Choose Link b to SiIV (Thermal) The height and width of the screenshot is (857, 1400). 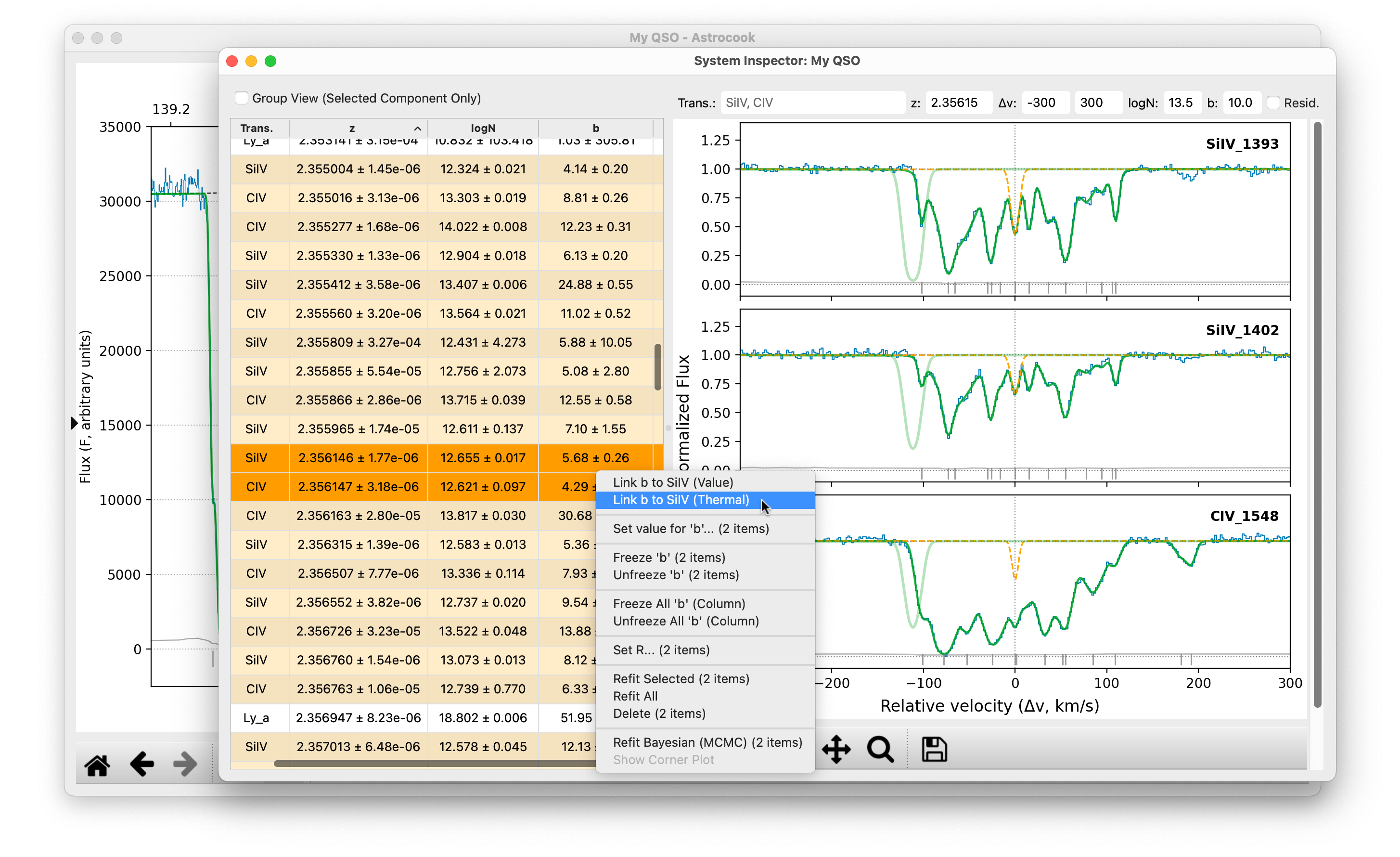click(x=705, y=500)
